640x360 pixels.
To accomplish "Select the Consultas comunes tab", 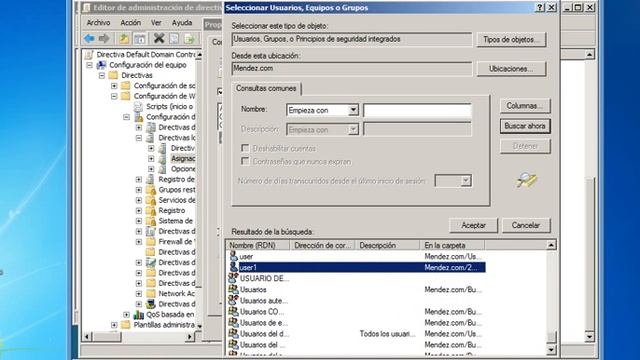I will [266, 88].
